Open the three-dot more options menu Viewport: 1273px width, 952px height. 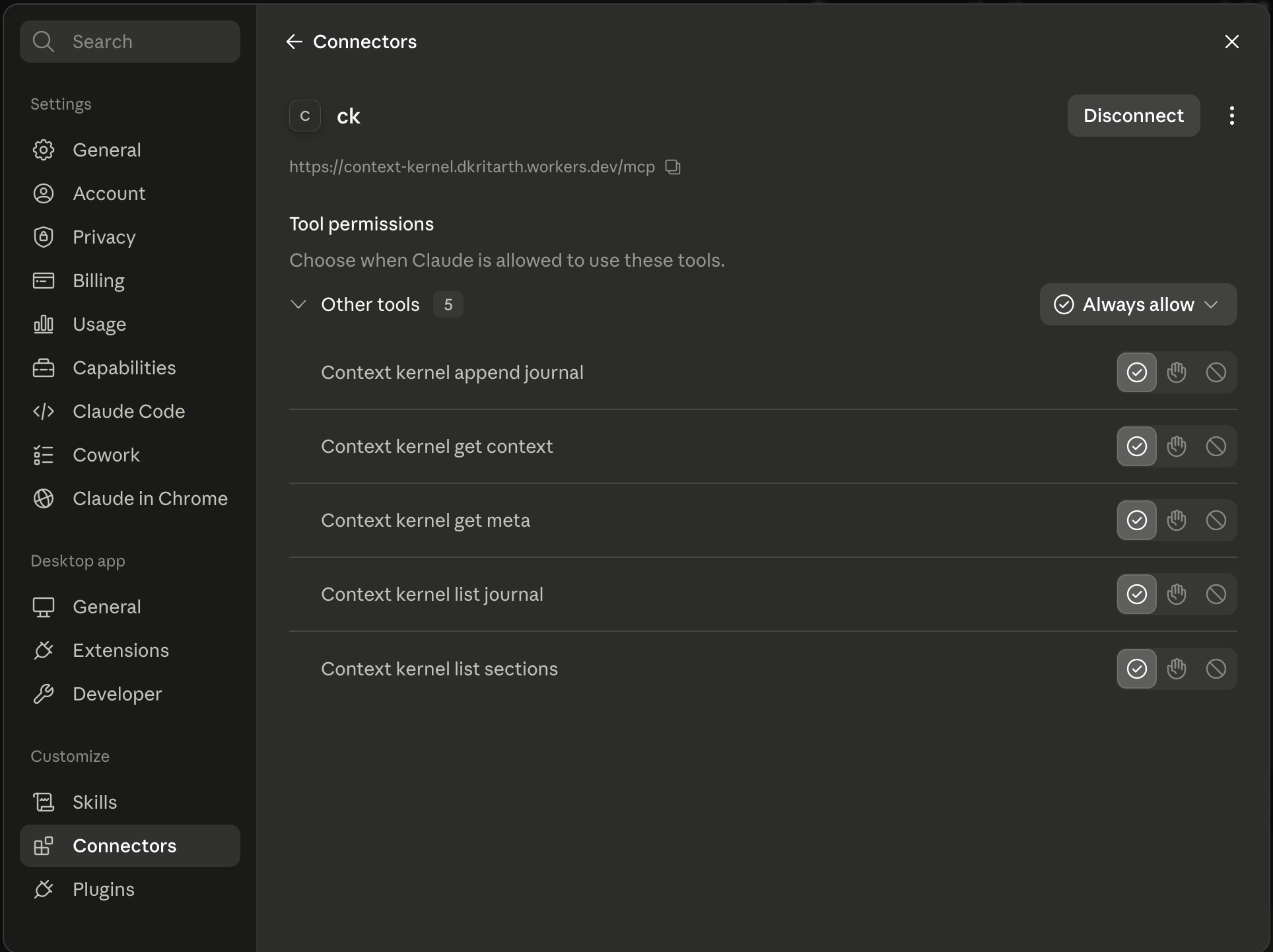[1231, 116]
